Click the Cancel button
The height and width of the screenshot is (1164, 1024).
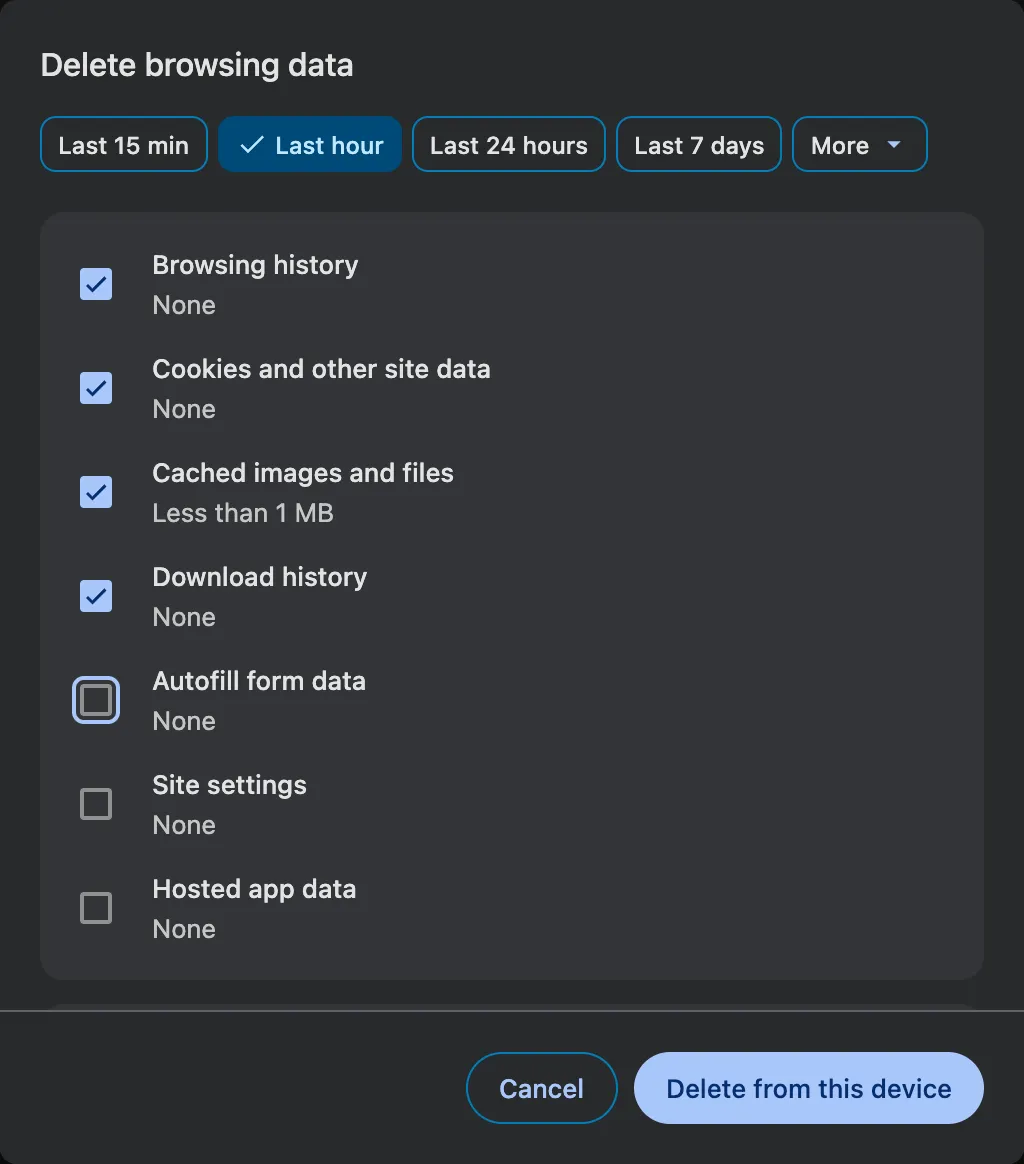pyautogui.click(x=541, y=1088)
